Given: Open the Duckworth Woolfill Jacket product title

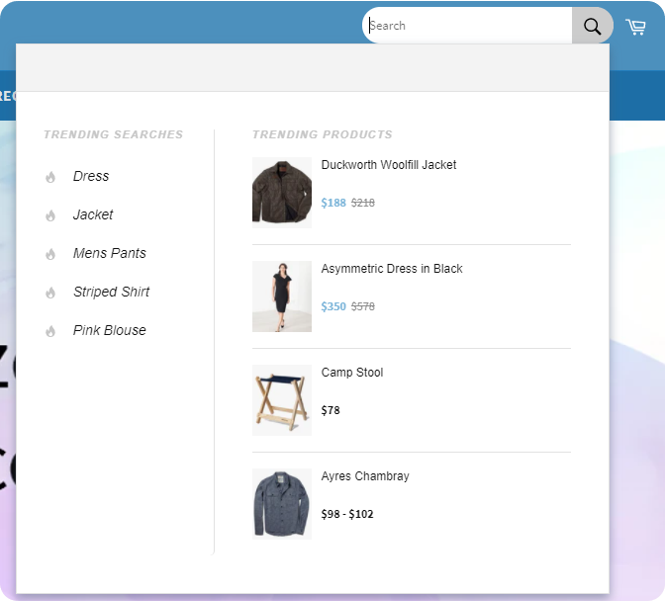Looking at the screenshot, I should 388,165.
